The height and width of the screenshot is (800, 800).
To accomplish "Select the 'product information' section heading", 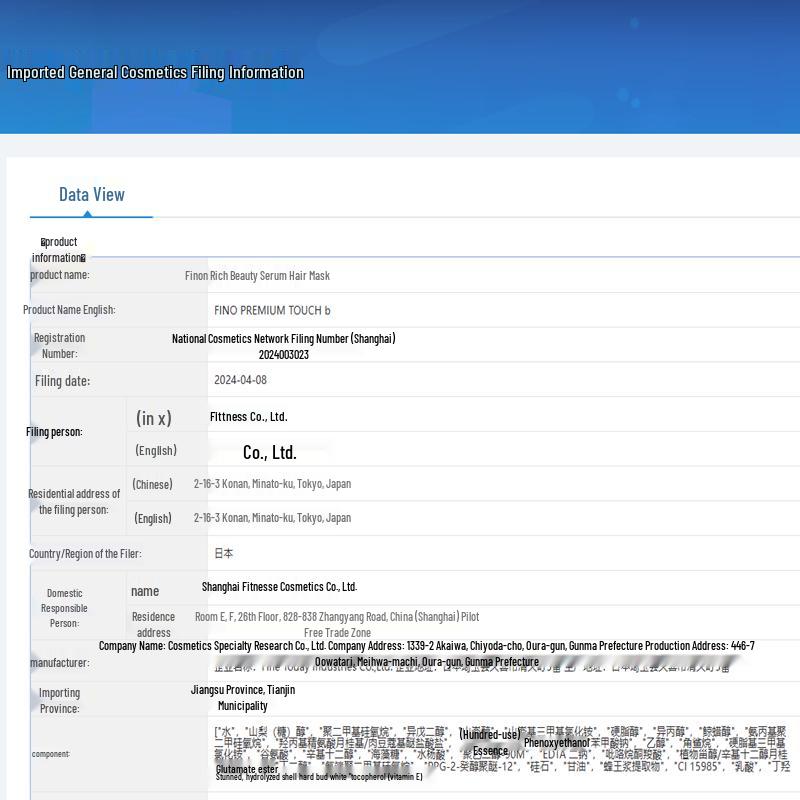I will pos(59,249).
